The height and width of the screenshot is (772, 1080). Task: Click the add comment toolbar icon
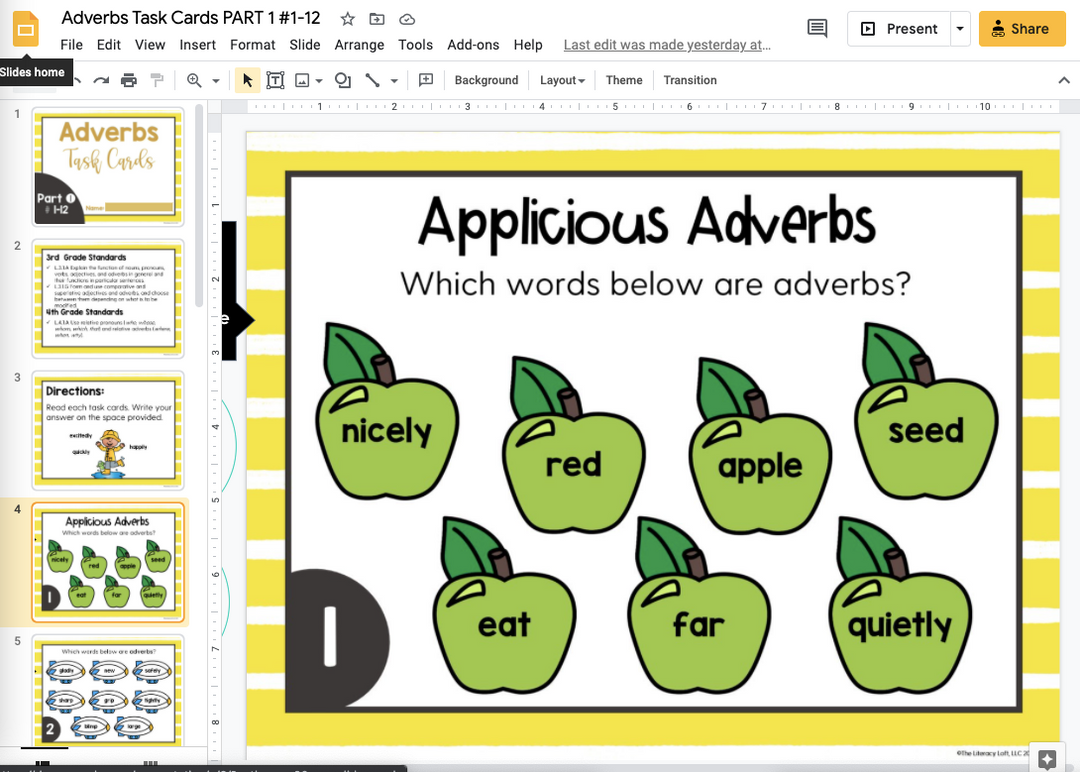[x=426, y=80]
